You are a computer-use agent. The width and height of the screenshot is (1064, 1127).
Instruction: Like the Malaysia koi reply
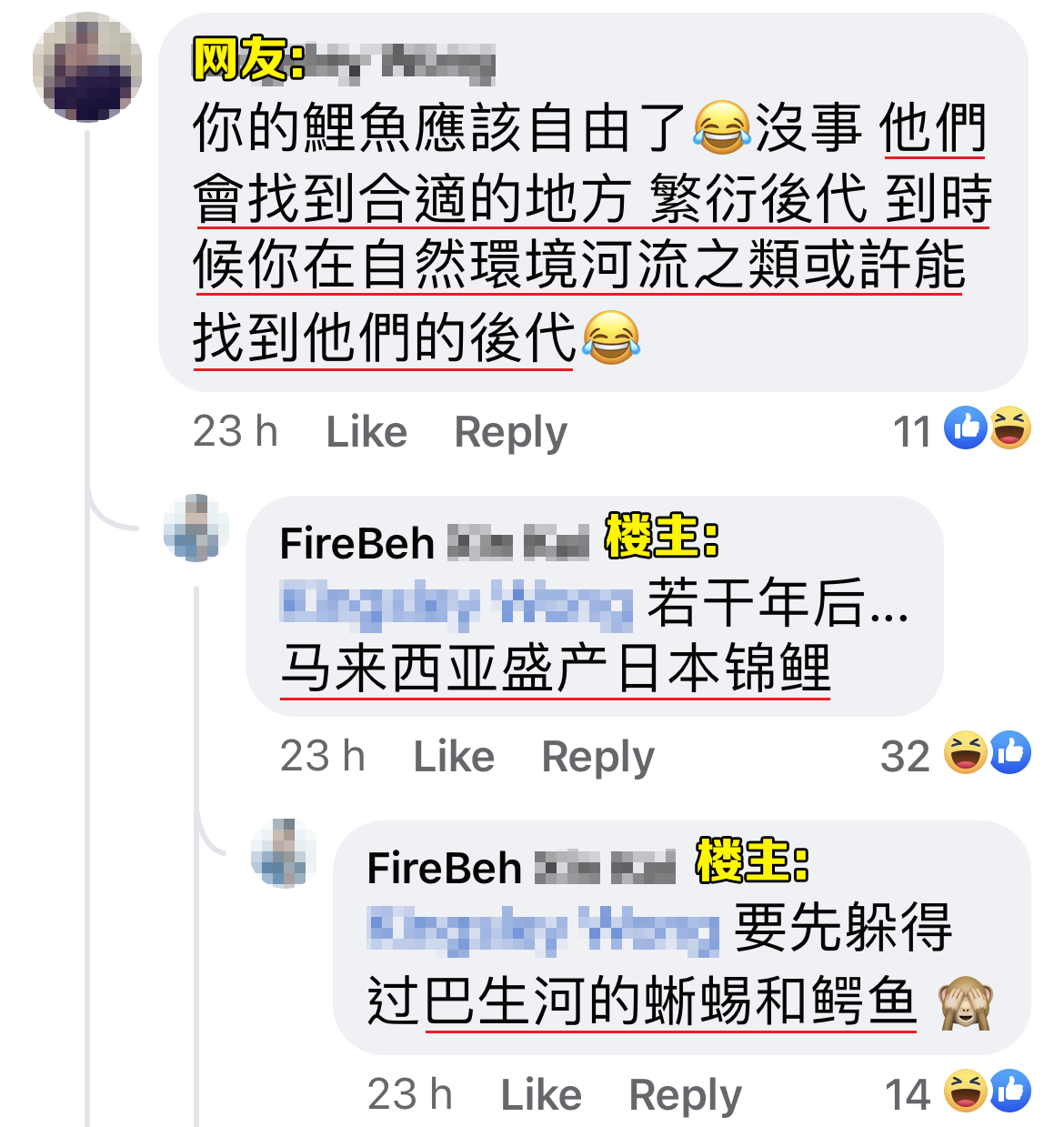(x=454, y=756)
